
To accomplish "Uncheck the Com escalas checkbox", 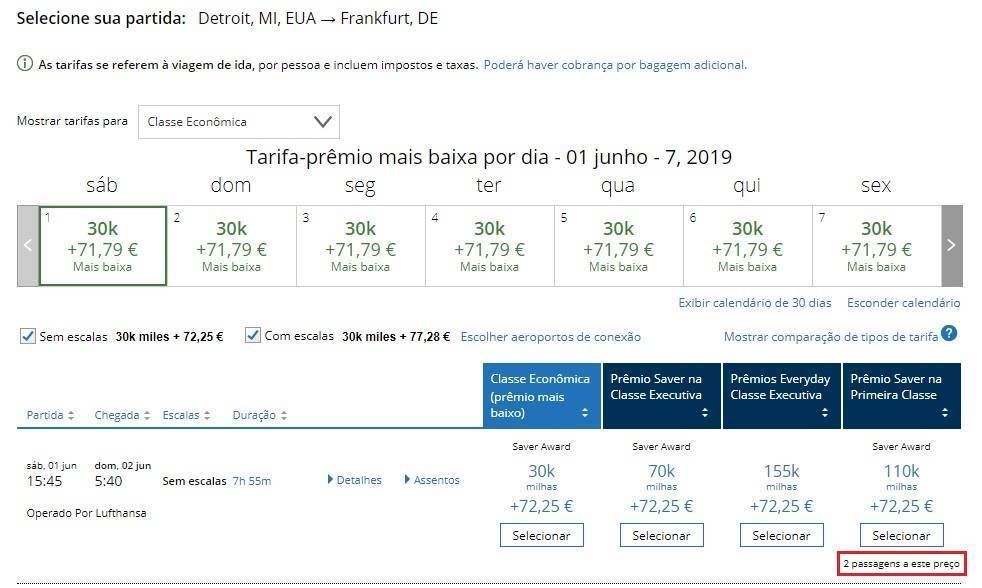I will click(x=253, y=336).
